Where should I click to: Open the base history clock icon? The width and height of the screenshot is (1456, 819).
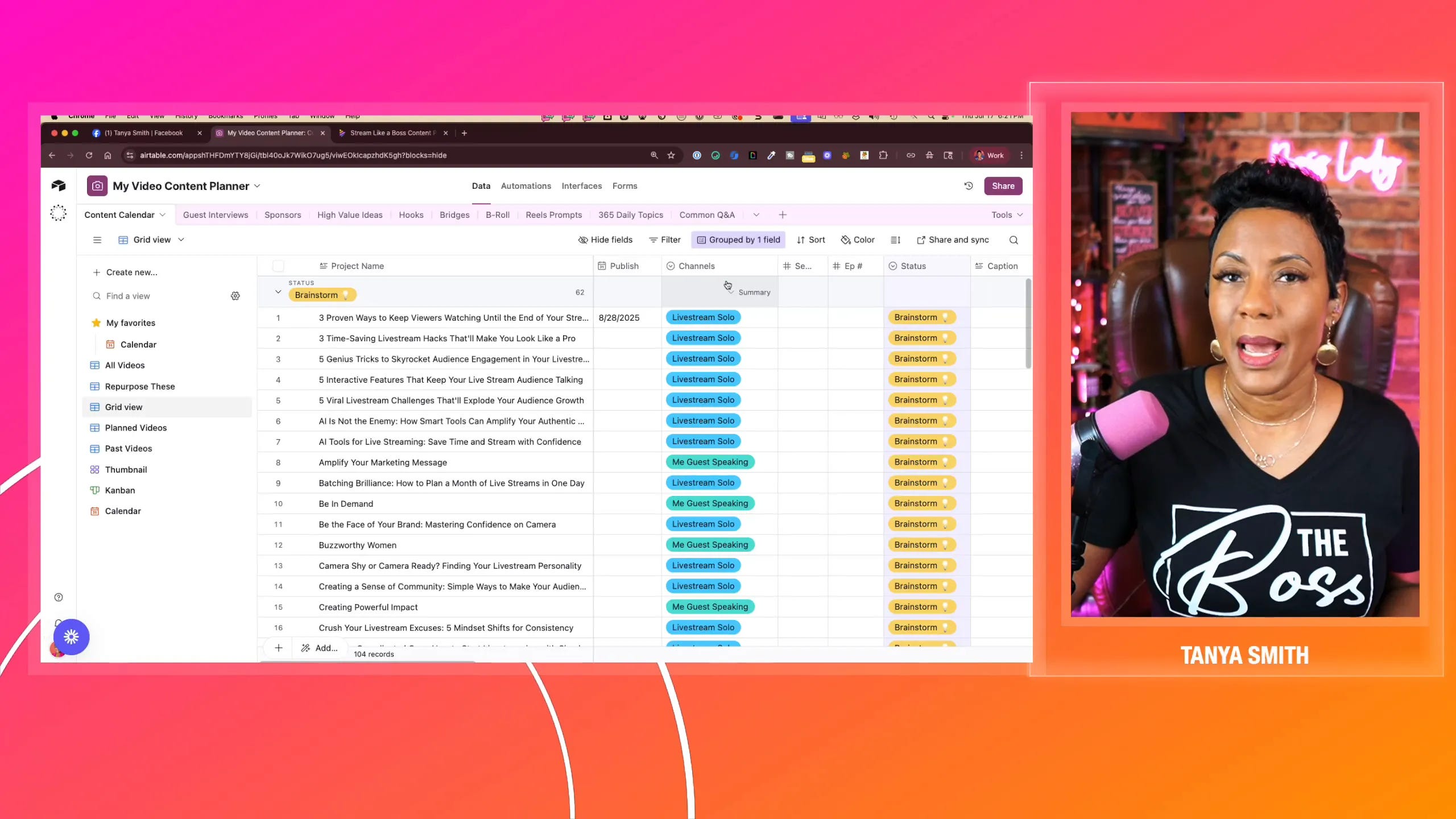point(969,186)
